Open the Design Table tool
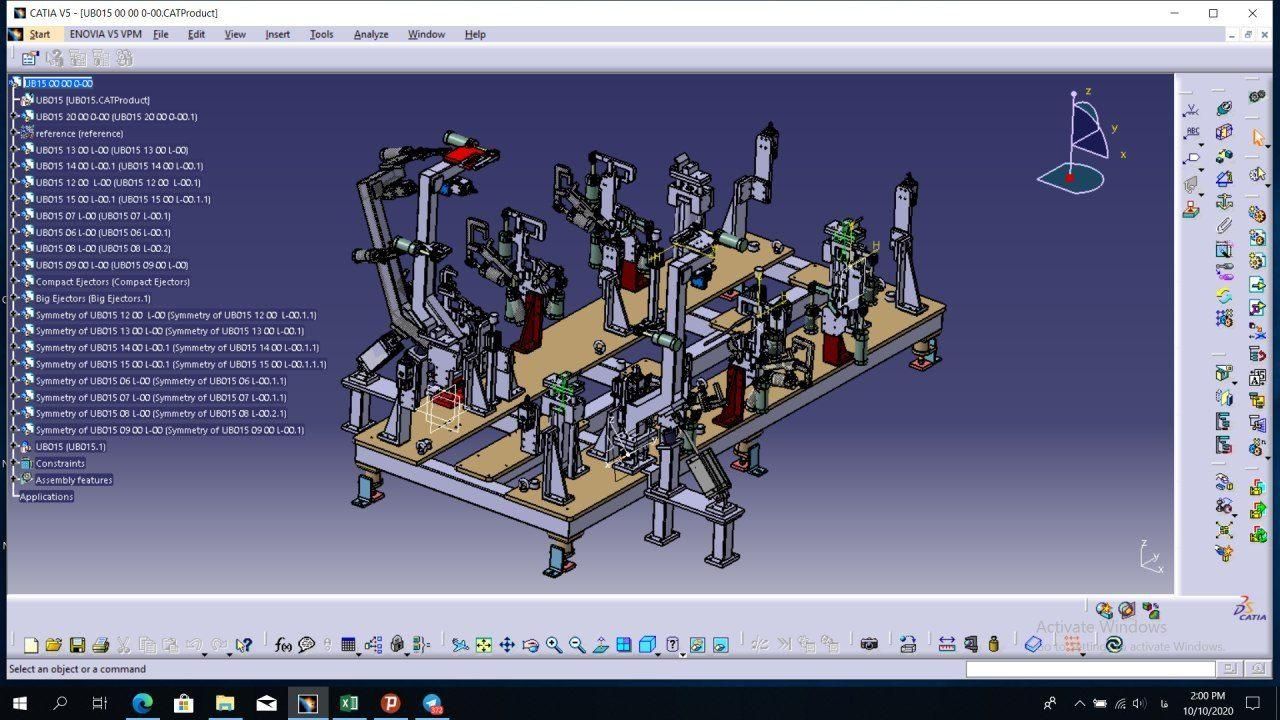This screenshot has height=720, width=1280. [x=348, y=645]
